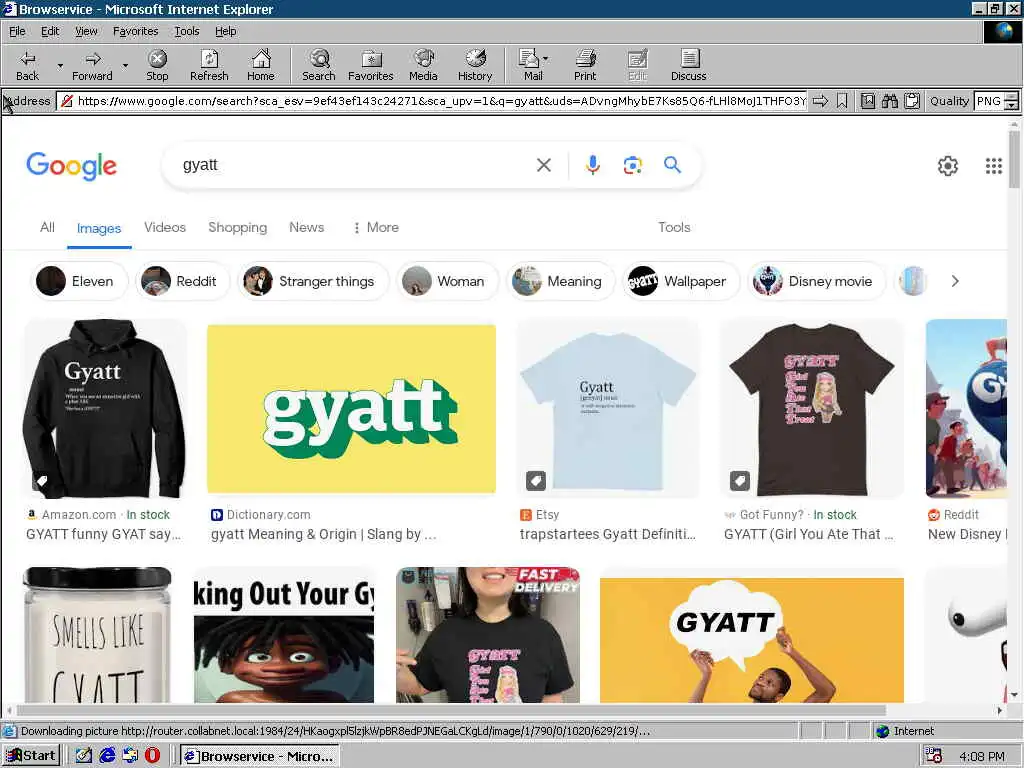Open the Google apps grid
This screenshot has height=768, width=1024.
993,166
